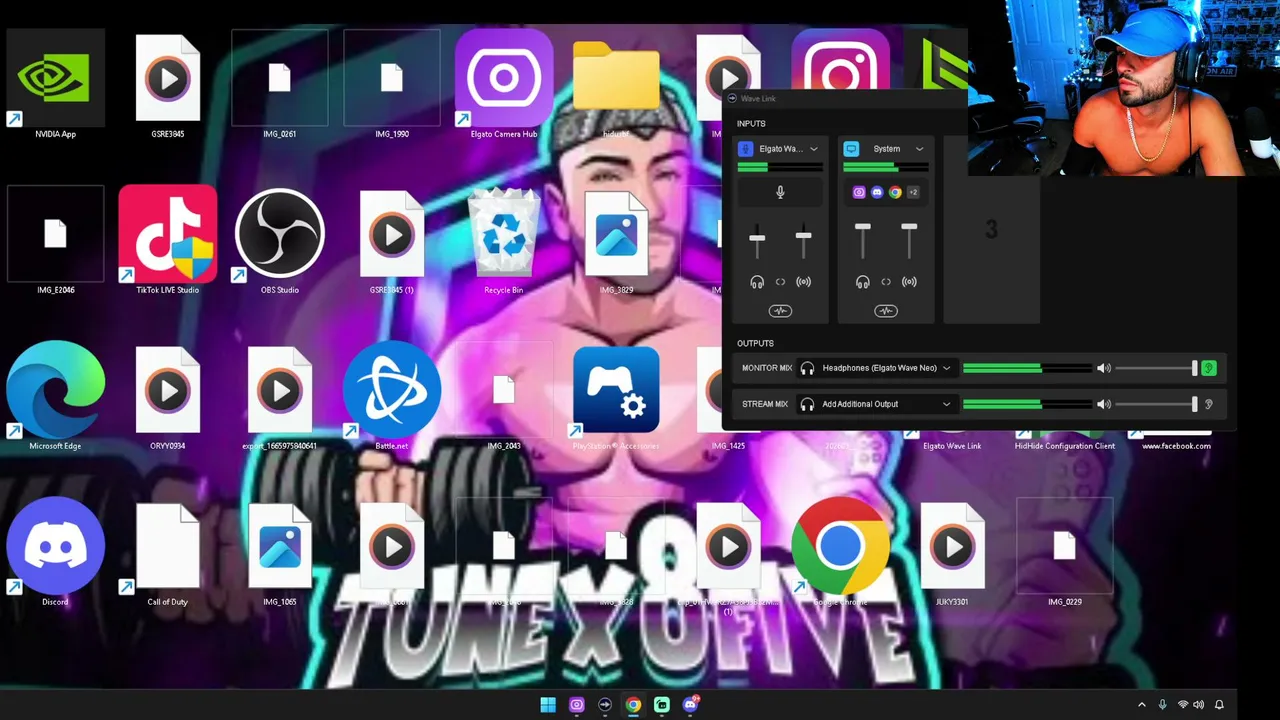The image size is (1280, 720).
Task: Click the Elgato Wave stream mix fader
Action: pyautogui.click(x=803, y=237)
